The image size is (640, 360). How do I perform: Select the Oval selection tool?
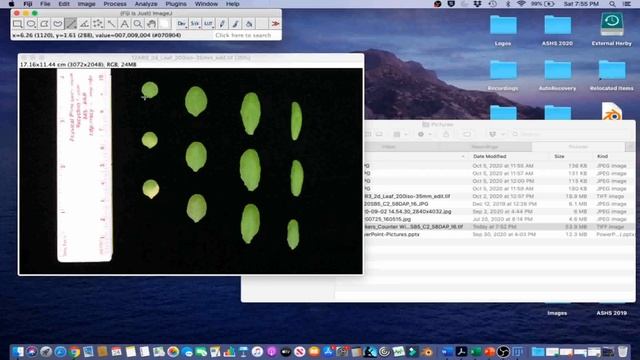(x=31, y=24)
